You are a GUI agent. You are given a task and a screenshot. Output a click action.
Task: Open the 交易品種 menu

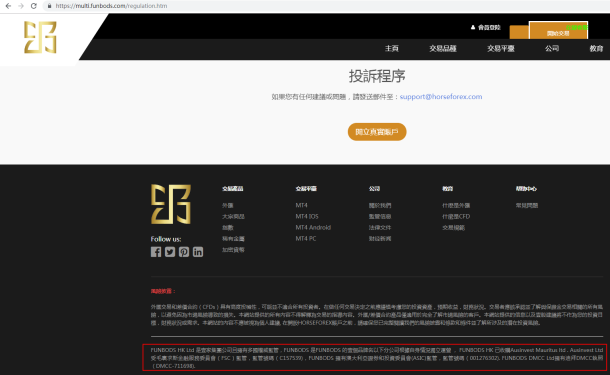[x=443, y=49]
